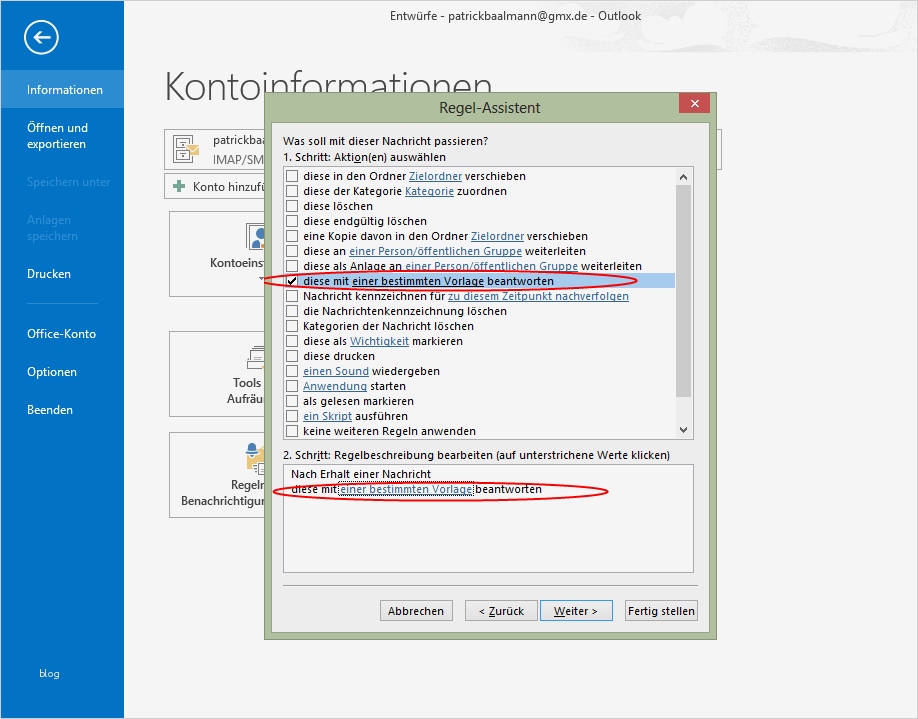Click the back arrow in the backstage view
Screen dimensions: 918x719
40,38
